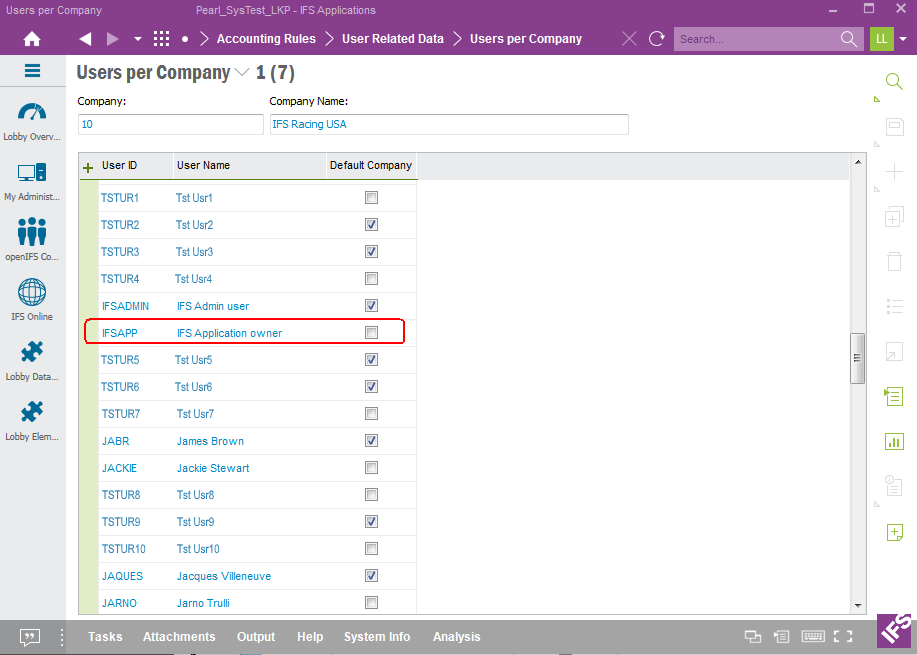This screenshot has width=917, height=655.
Task: Open the chat bubble icon in bottom bar
Action: 30,637
